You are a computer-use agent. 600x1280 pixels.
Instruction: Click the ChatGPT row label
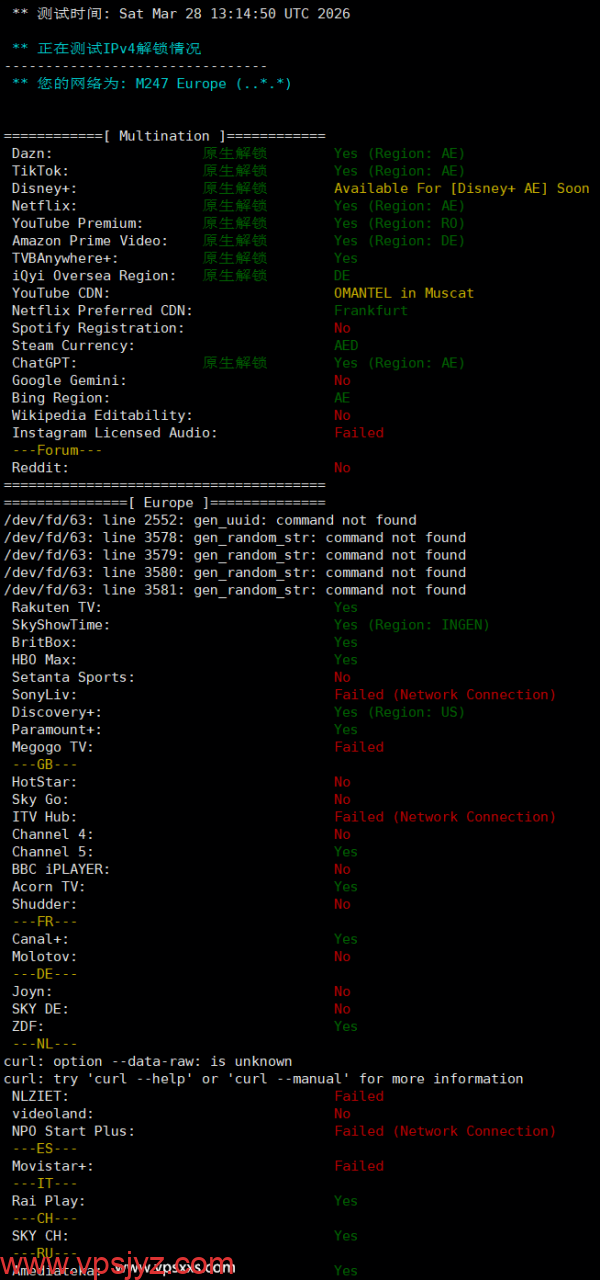click(x=45, y=363)
